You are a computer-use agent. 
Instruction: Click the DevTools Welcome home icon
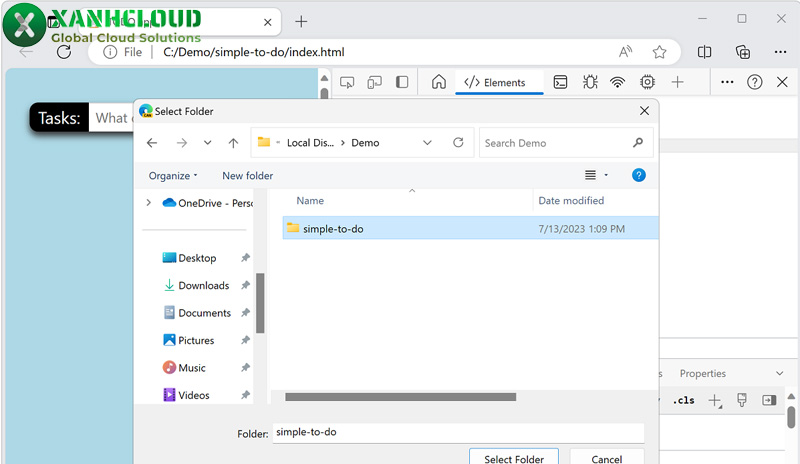tap(438, 83)
